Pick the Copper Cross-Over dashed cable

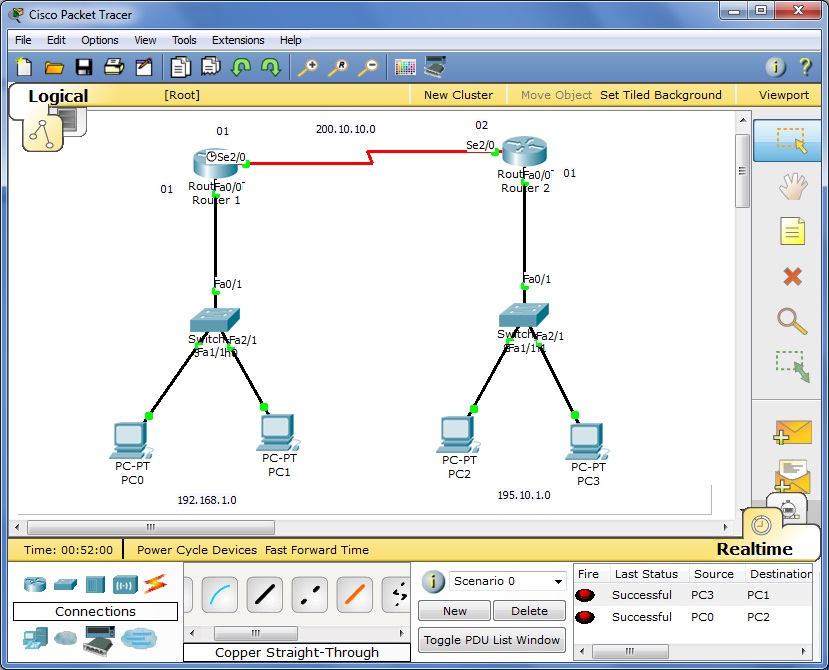309,595
